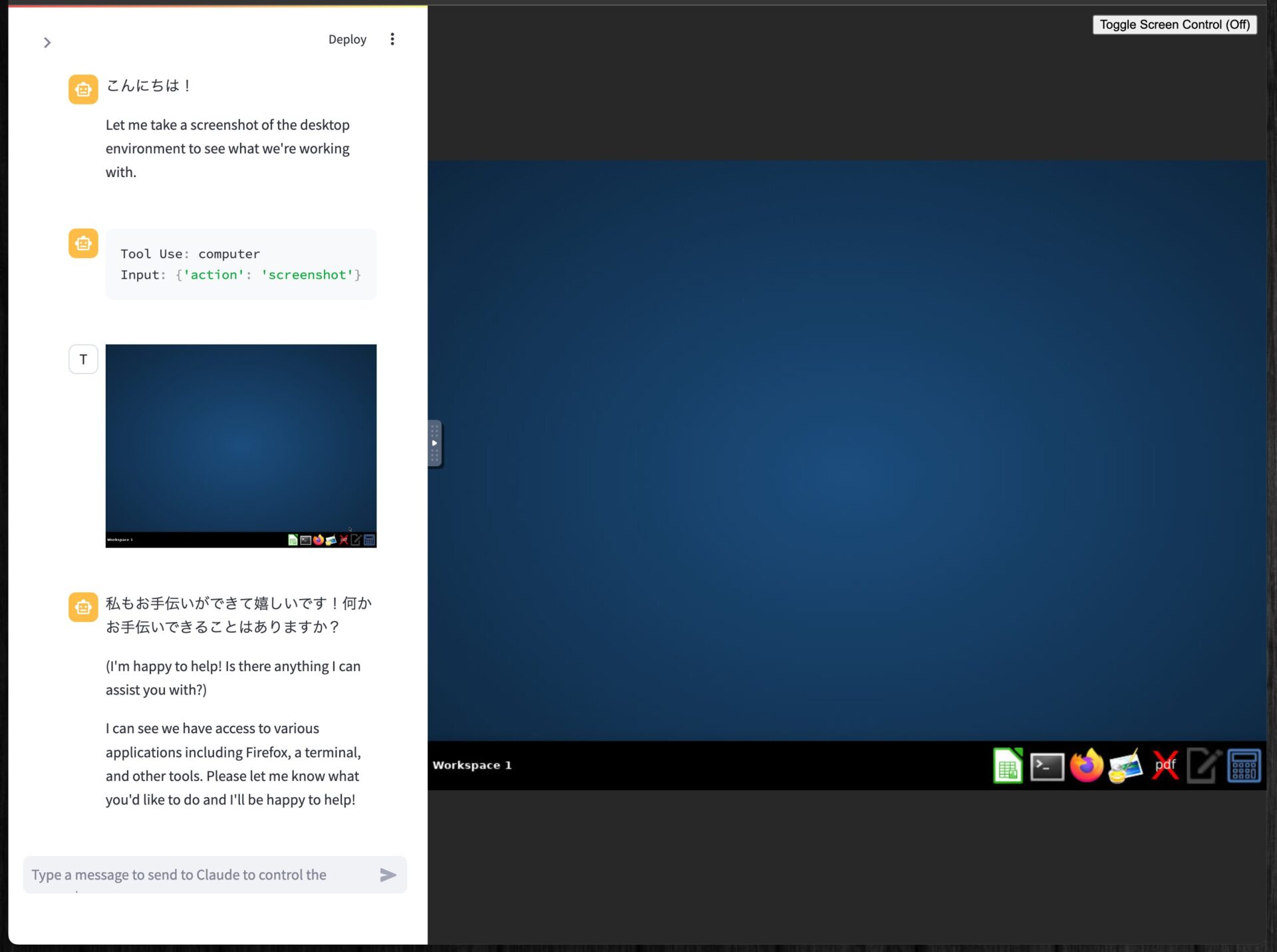Open the LibreOffice Calc spreadsheet icon
Viewport: 1277px width, 952px height.
(1008, 766)
